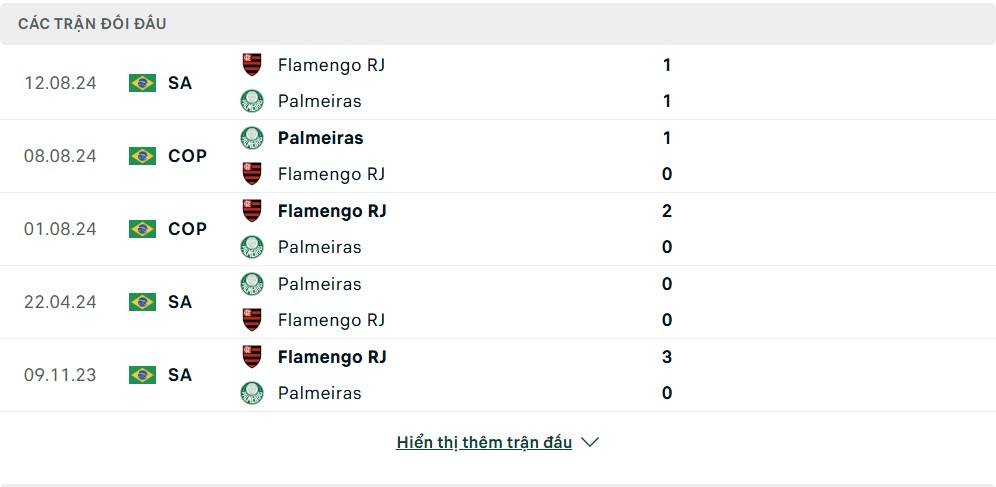Click Palmeiras crest in 22.04.24 match
The width and height of the screenshot is (996, 487).
[x=252, y=284]
